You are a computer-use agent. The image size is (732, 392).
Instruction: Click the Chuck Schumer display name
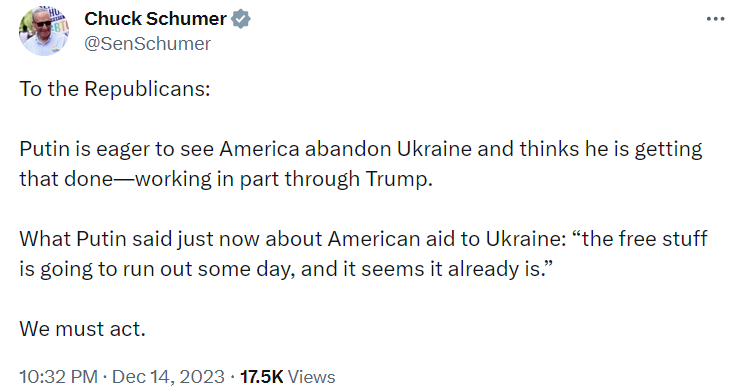[155, 19]
